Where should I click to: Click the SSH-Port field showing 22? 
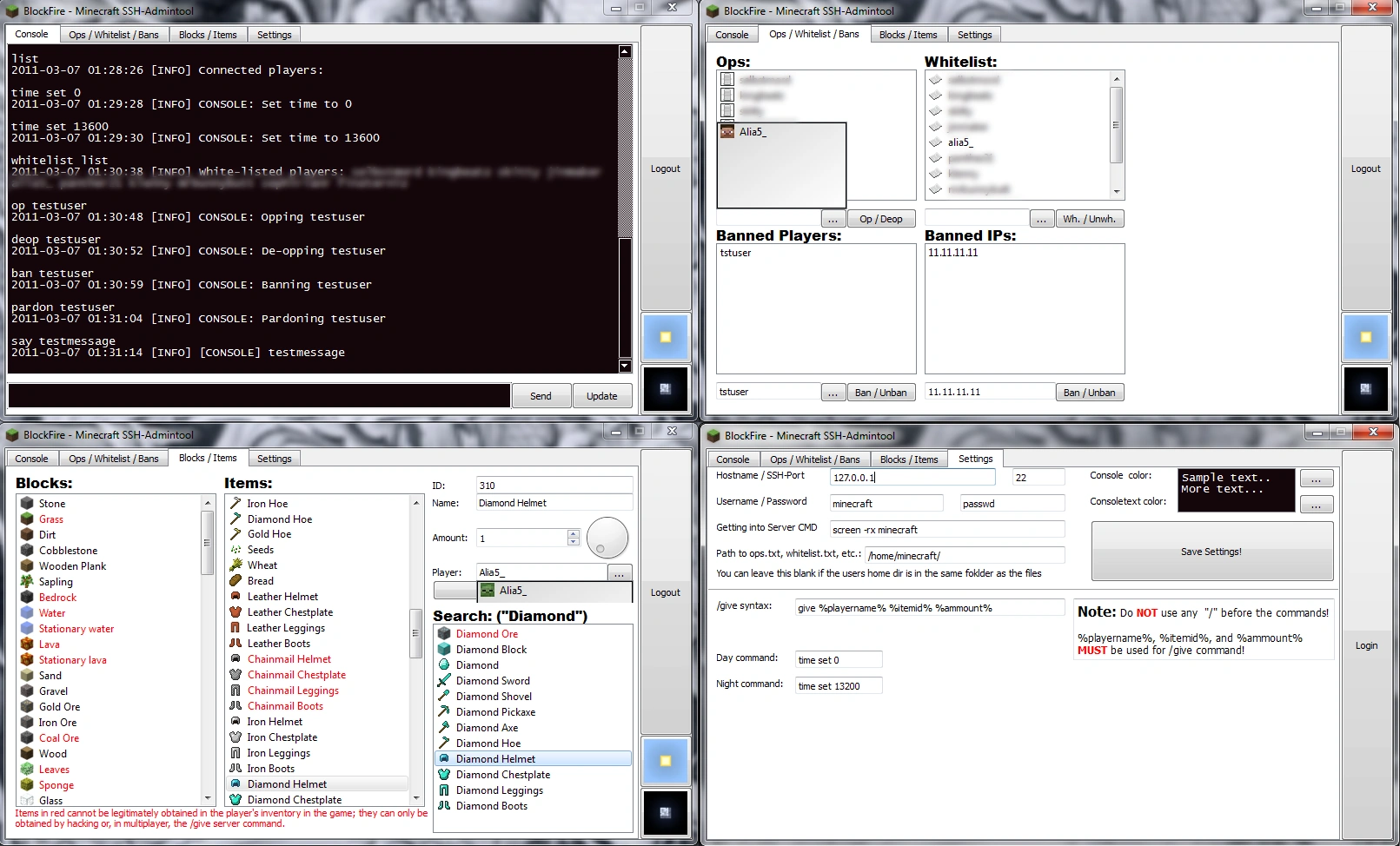pos(1038,477)
